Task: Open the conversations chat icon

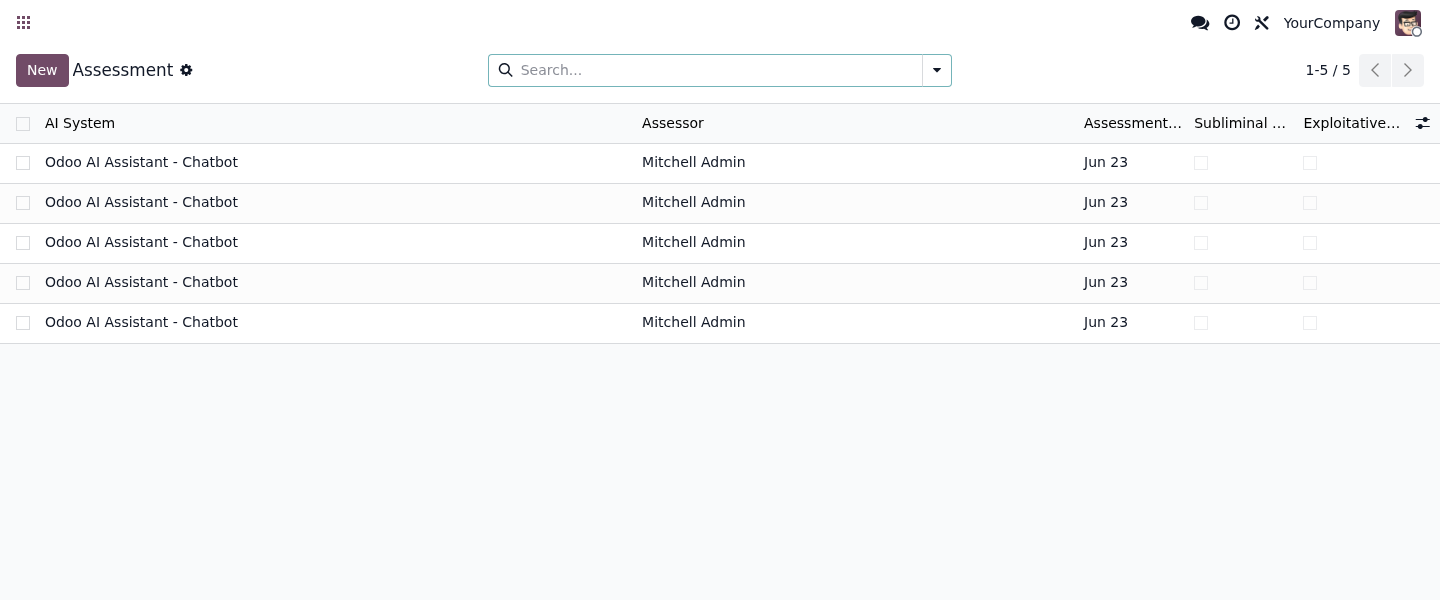Action: point(1200,23)
